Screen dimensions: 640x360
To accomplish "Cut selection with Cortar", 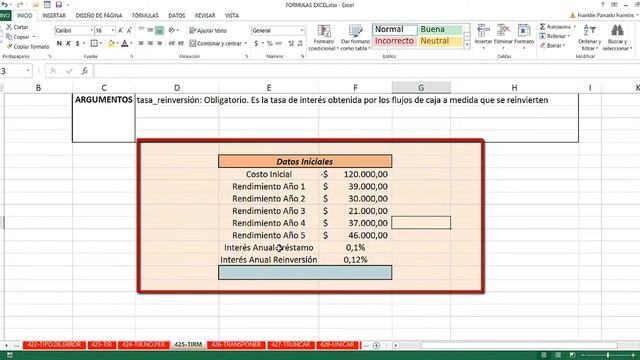I will [17, 27].
